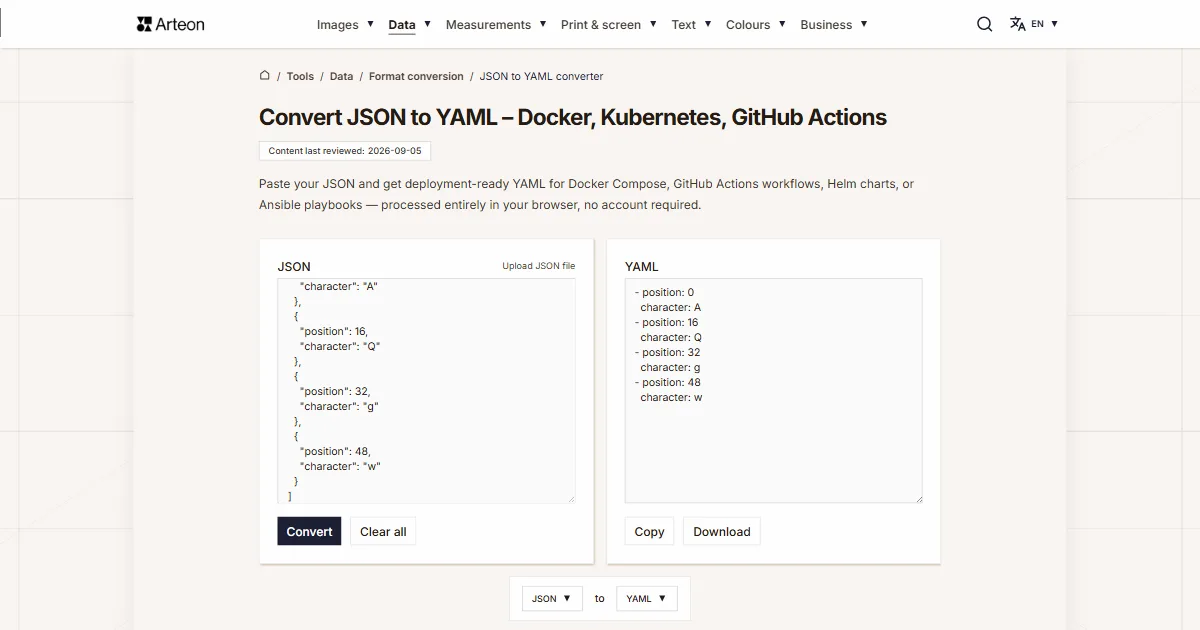
Task: Click the '"position": 48,' line in JSON
Action: point(335,451)
